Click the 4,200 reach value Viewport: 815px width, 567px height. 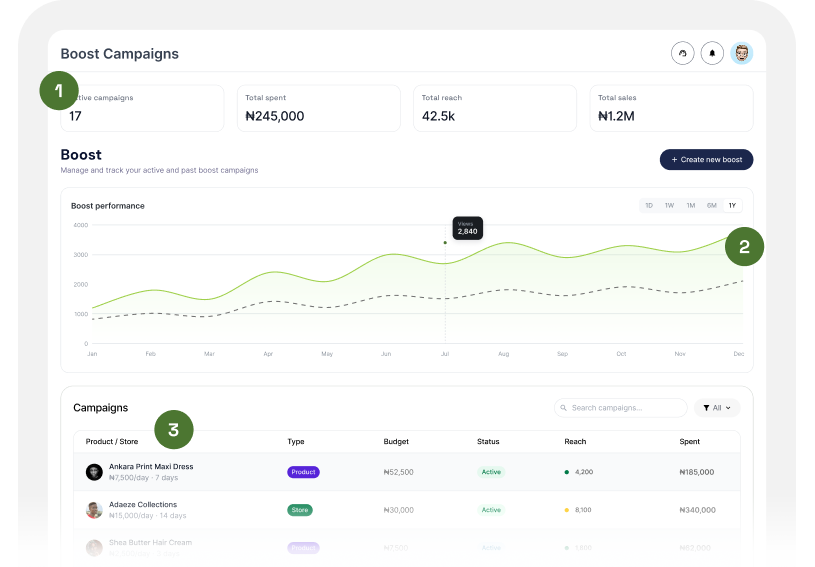(x=584, y=472)
